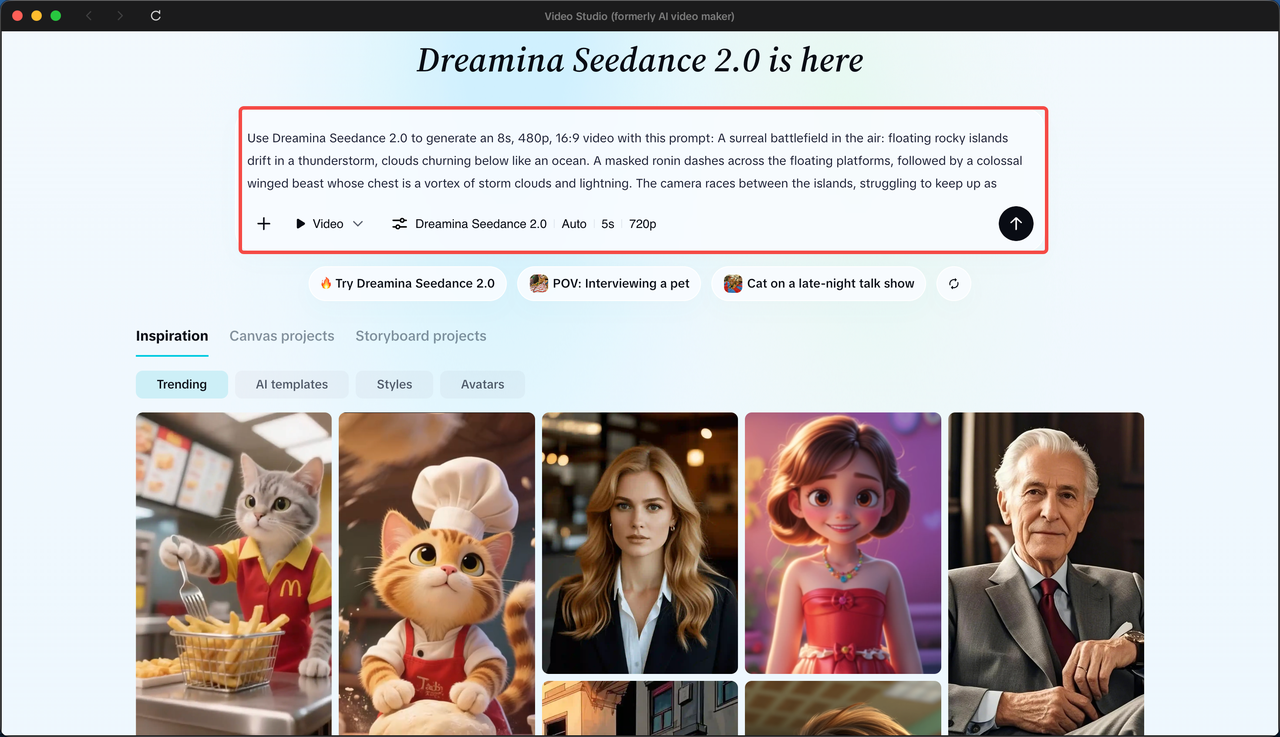Open the cat serving fries thumbnail
This screenshot has height=737, width=1280.
pos(234,574)
